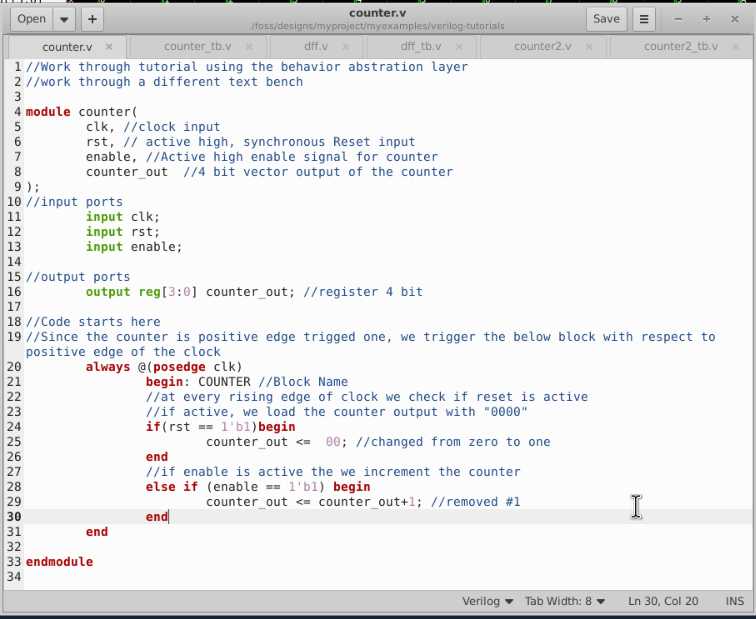Click the Open button

(31, 19)
